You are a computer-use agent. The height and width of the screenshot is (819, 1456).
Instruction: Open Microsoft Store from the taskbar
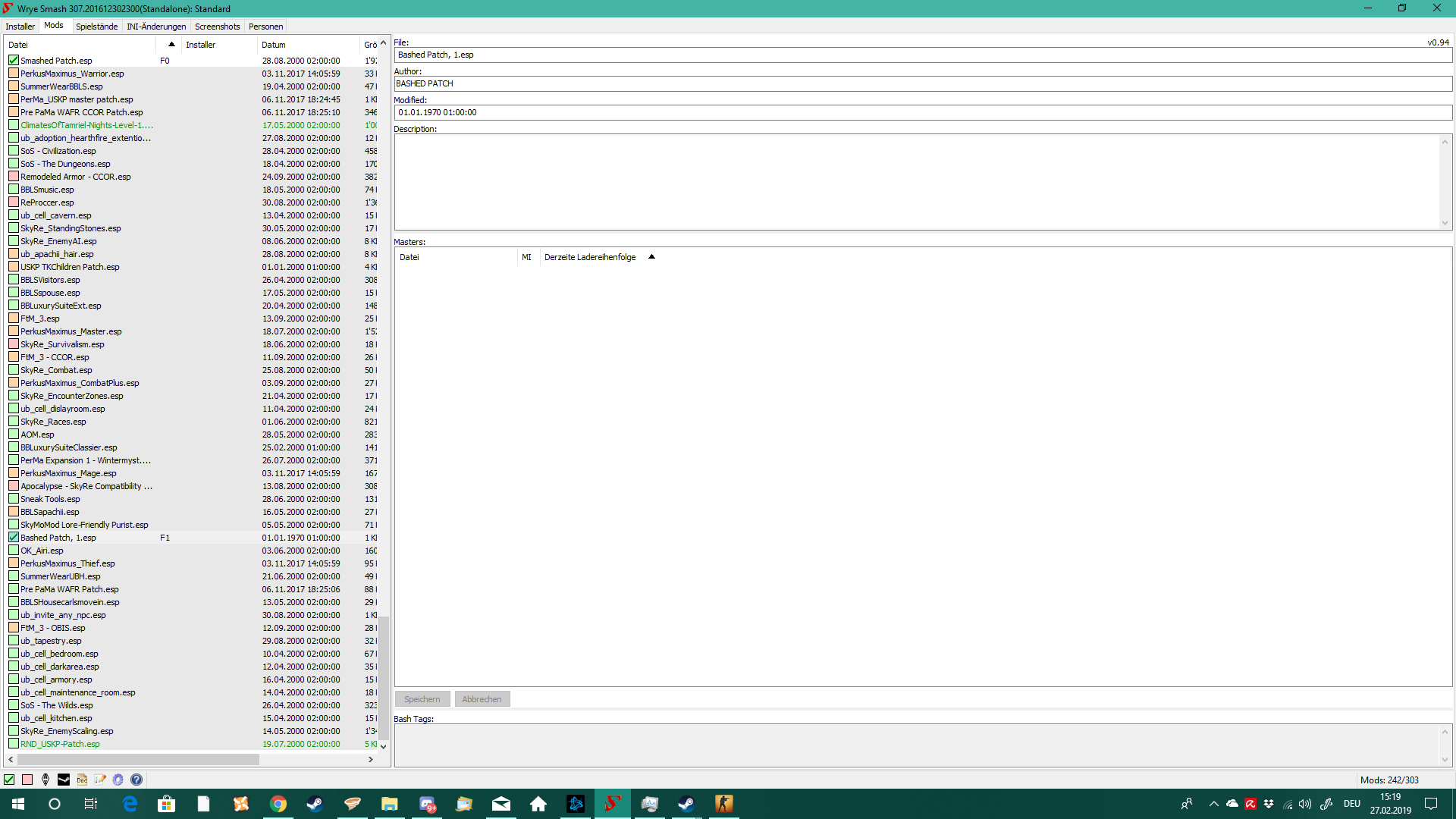click(166, 804)
